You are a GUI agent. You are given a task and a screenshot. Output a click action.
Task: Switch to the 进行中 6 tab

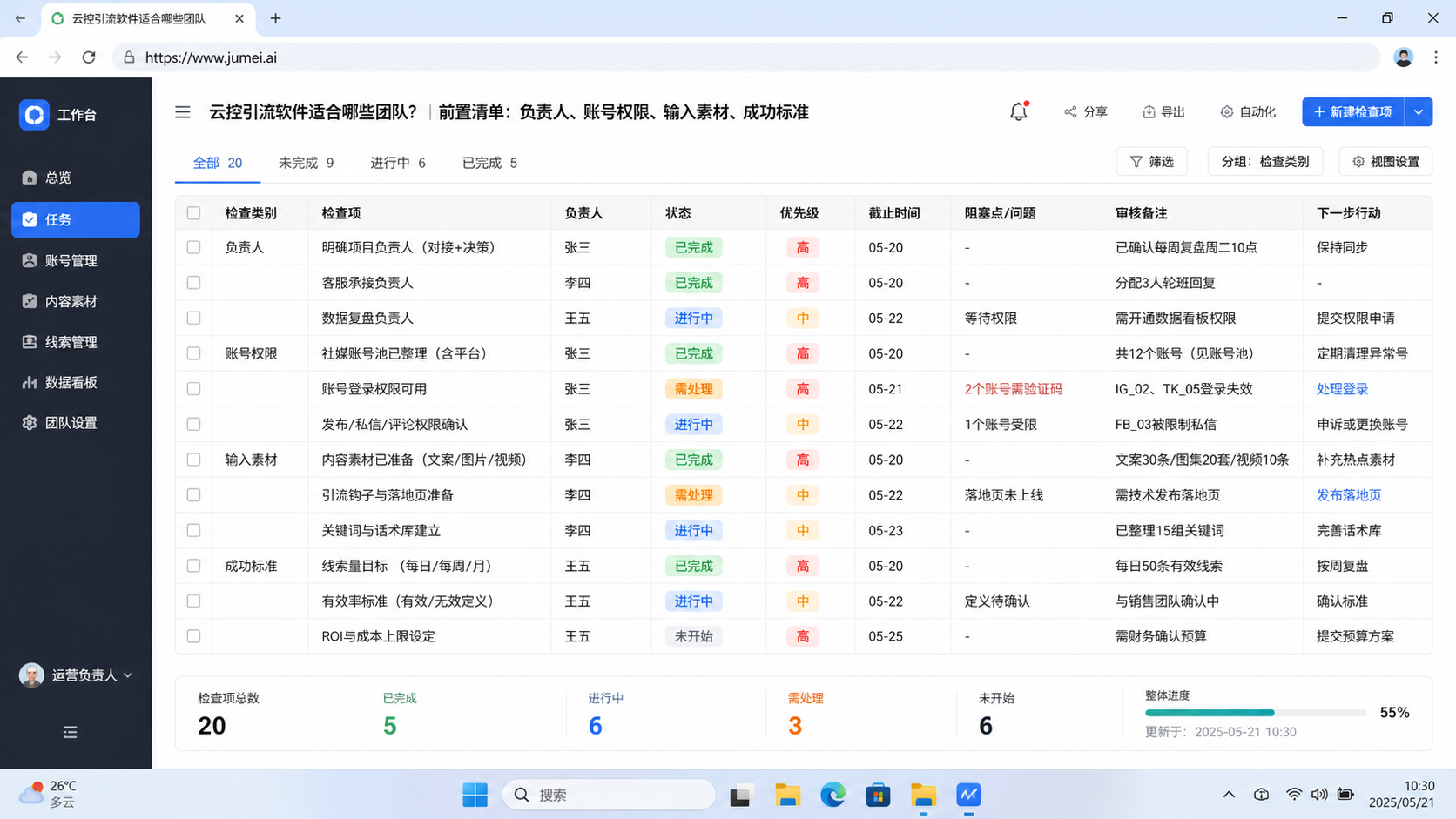(x=398, y=163)
